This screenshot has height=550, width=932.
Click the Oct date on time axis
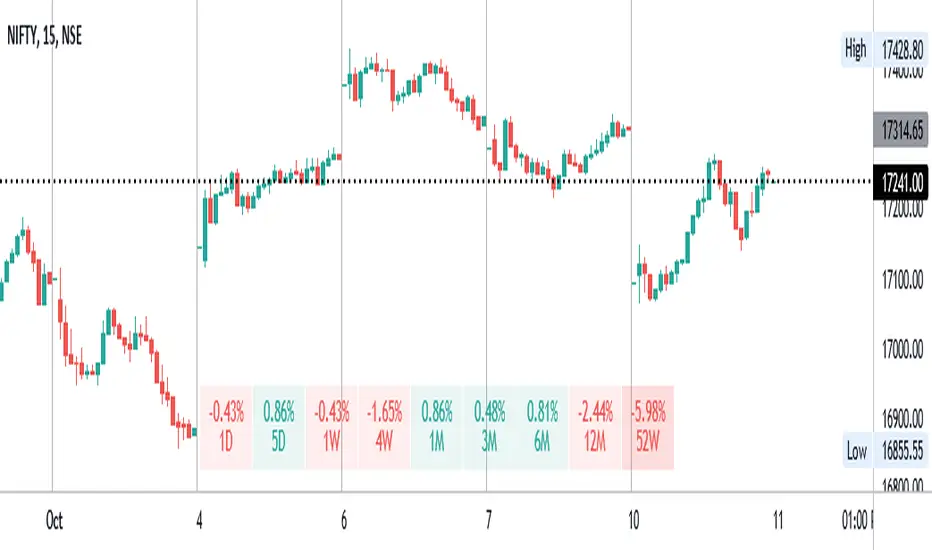(x=54, y=520)
